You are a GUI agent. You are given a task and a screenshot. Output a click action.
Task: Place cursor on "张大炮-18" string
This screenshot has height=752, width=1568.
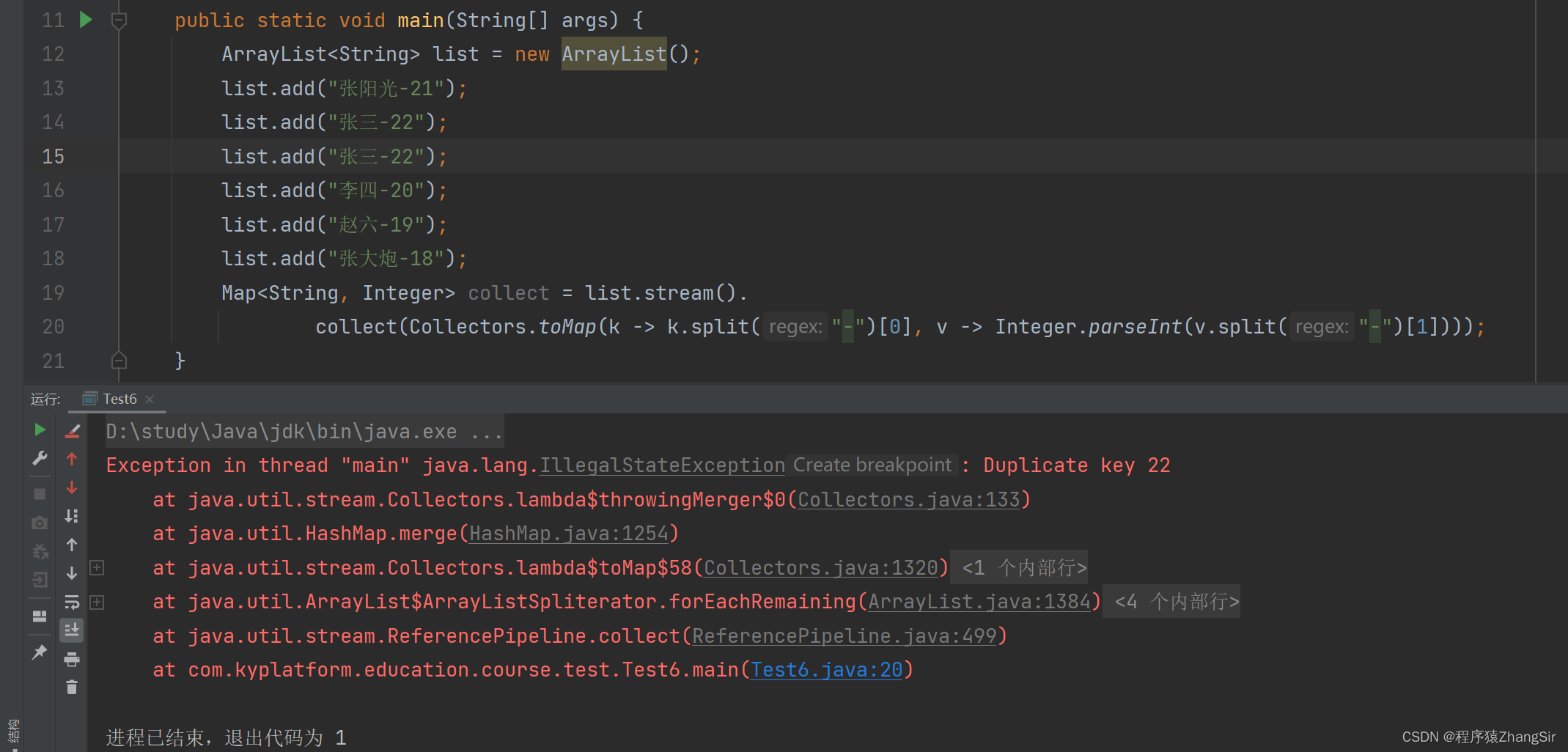tap(386, 258)
